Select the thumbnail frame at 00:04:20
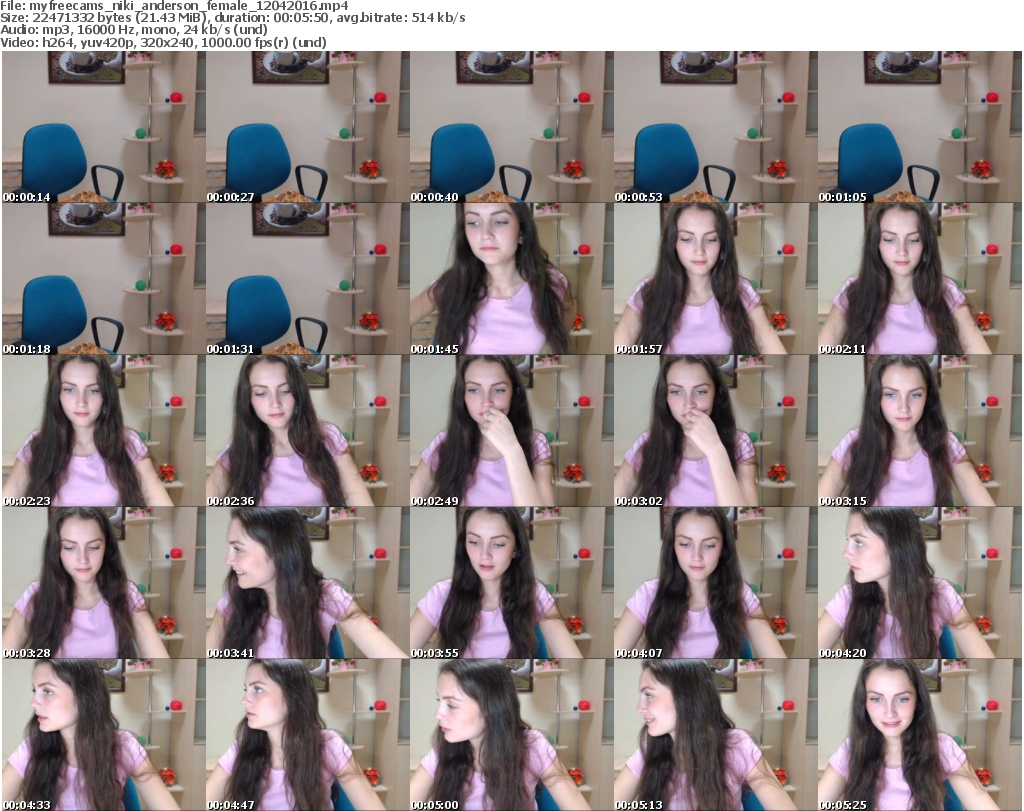The width and height of the screenshot is (1024, 811). [920, 583]
